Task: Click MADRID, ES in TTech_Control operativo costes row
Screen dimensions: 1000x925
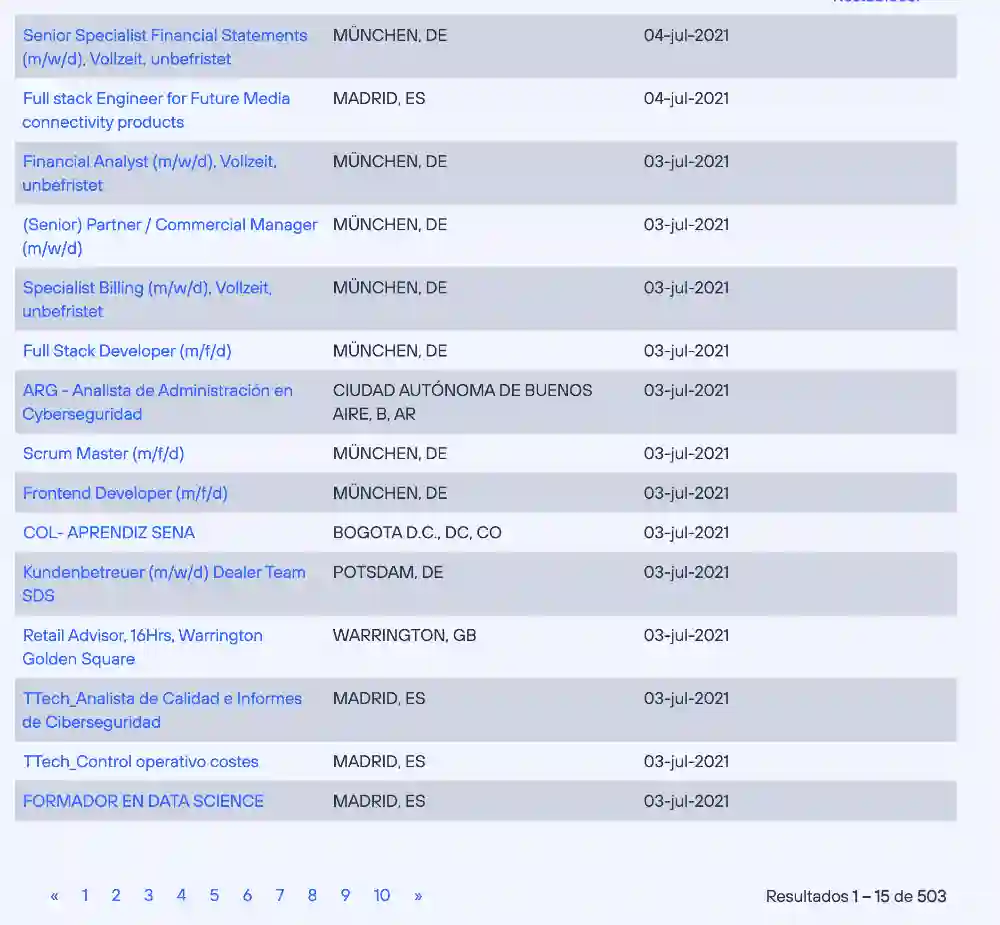Action: coord(379,762)
